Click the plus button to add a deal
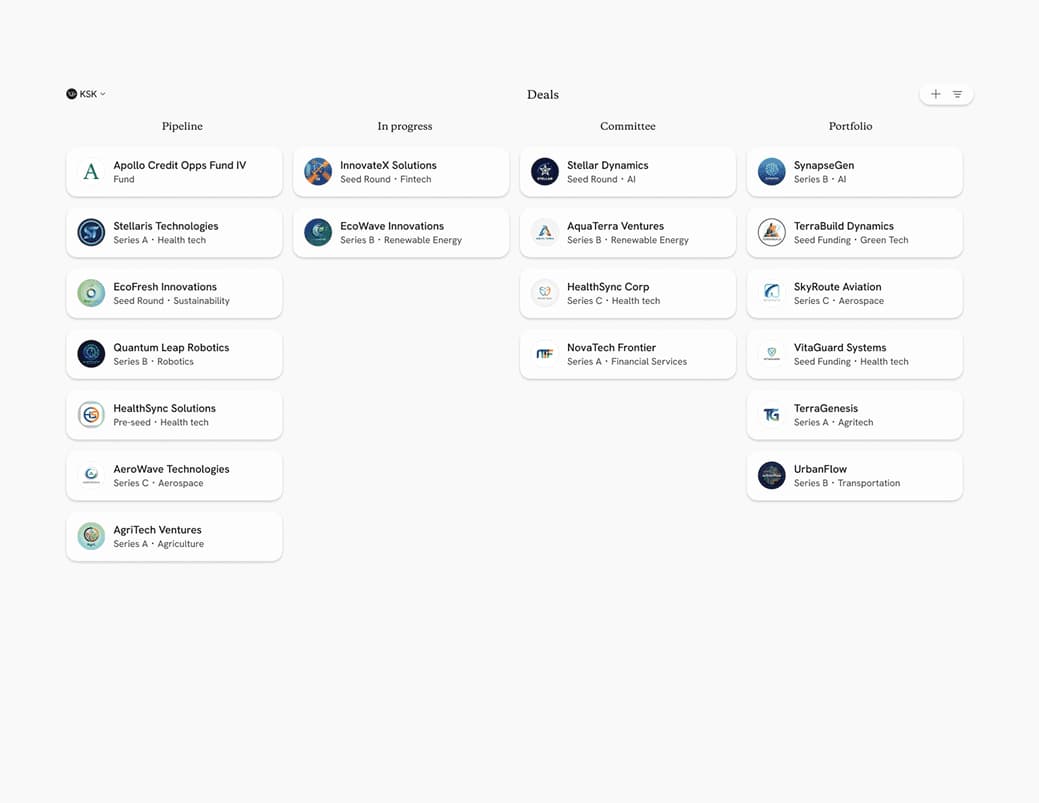The width and height of the screenshot is (1039, 803). 934,93
